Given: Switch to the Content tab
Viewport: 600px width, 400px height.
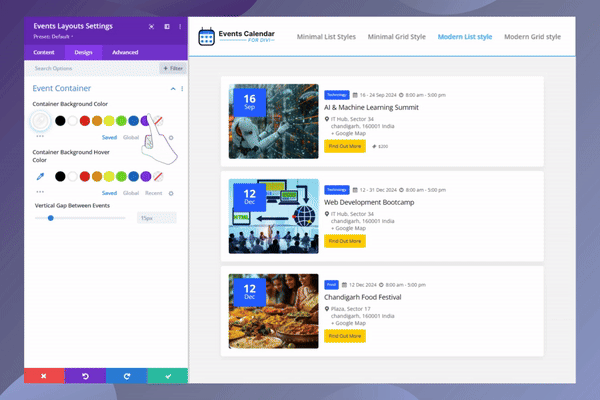Looking at the screenshot, I should point(44,52).
